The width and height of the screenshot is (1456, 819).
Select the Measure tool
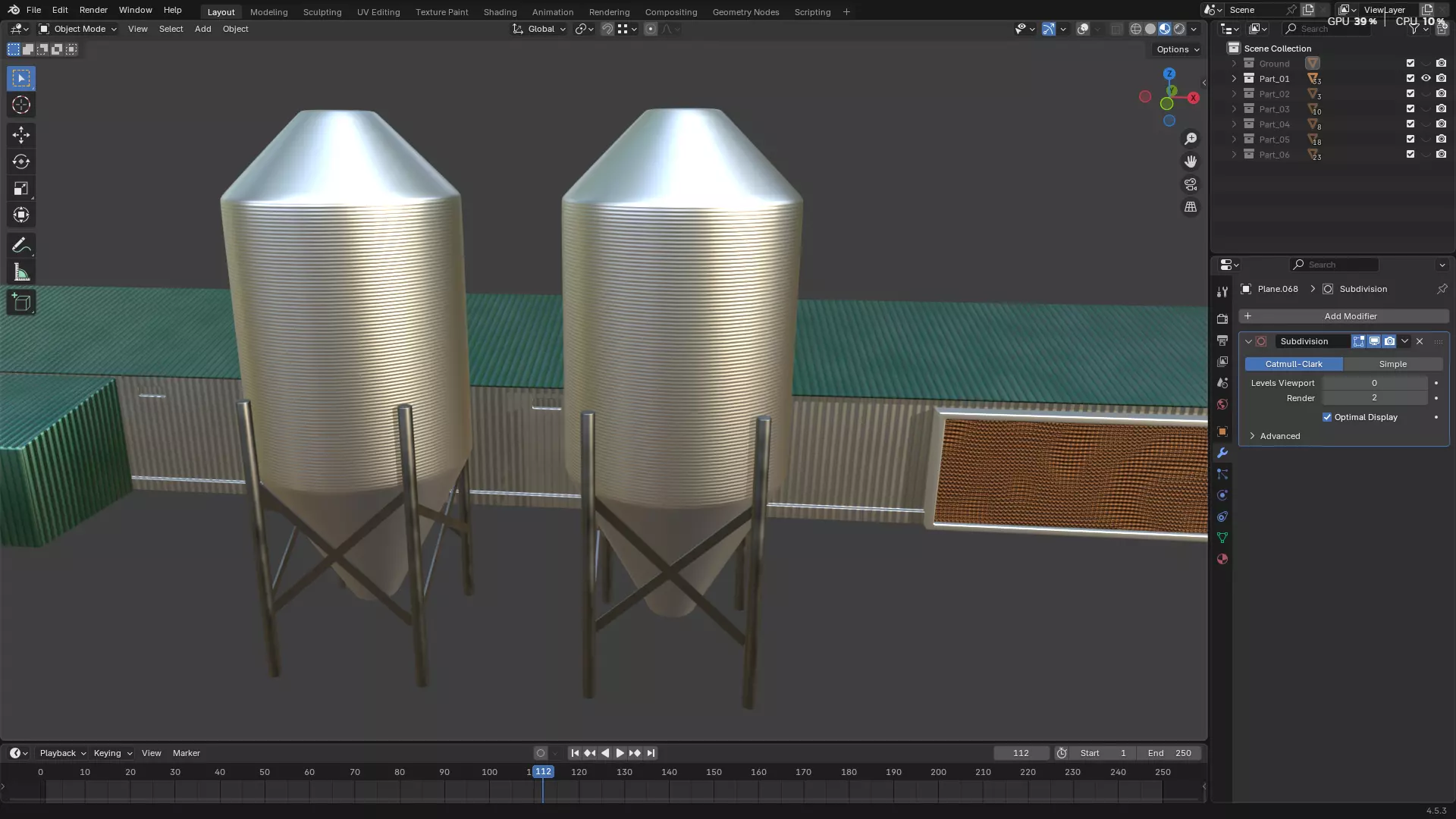[x=21, y=272]
